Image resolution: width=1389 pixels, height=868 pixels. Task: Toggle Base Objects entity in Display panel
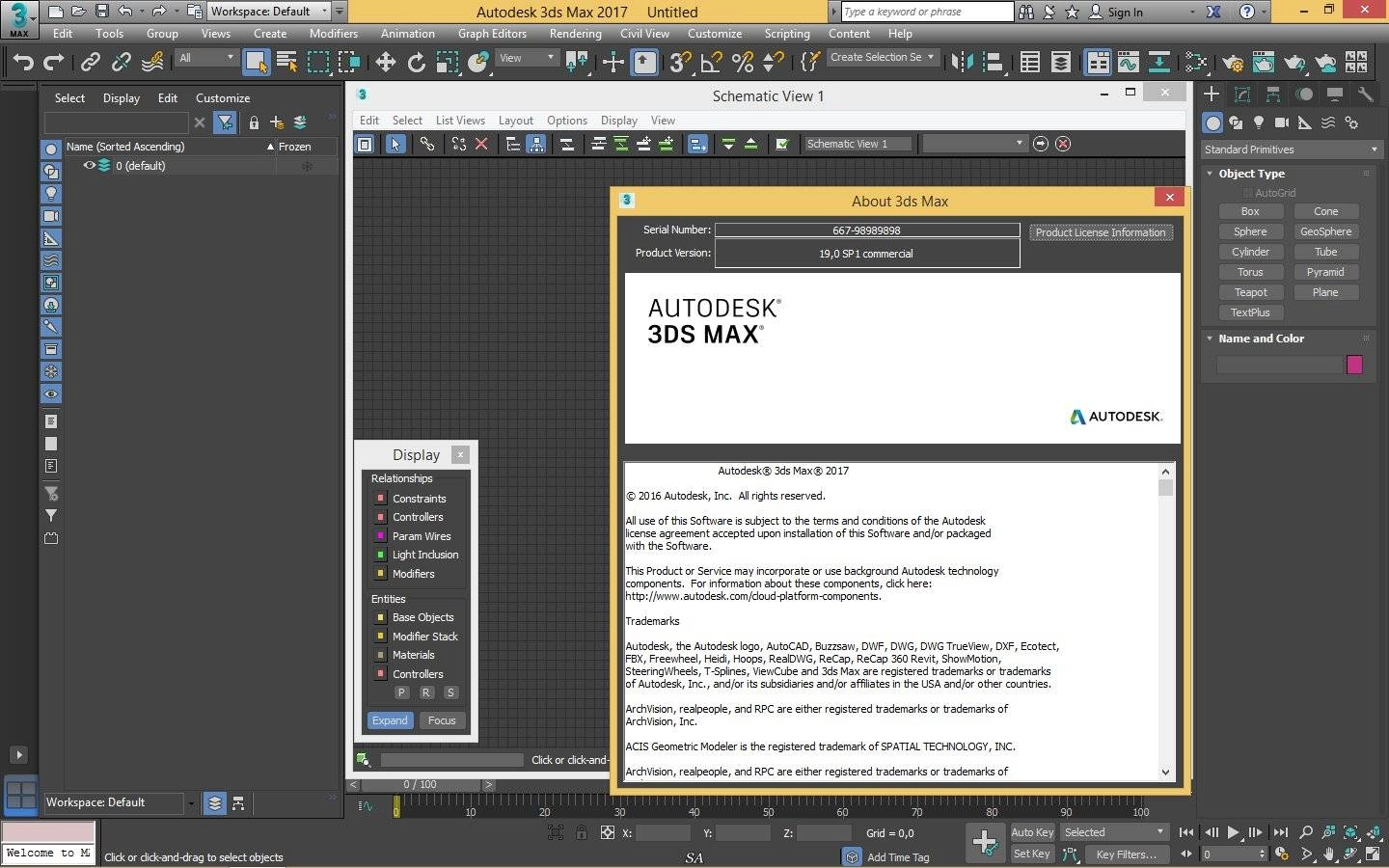[380, 617]
